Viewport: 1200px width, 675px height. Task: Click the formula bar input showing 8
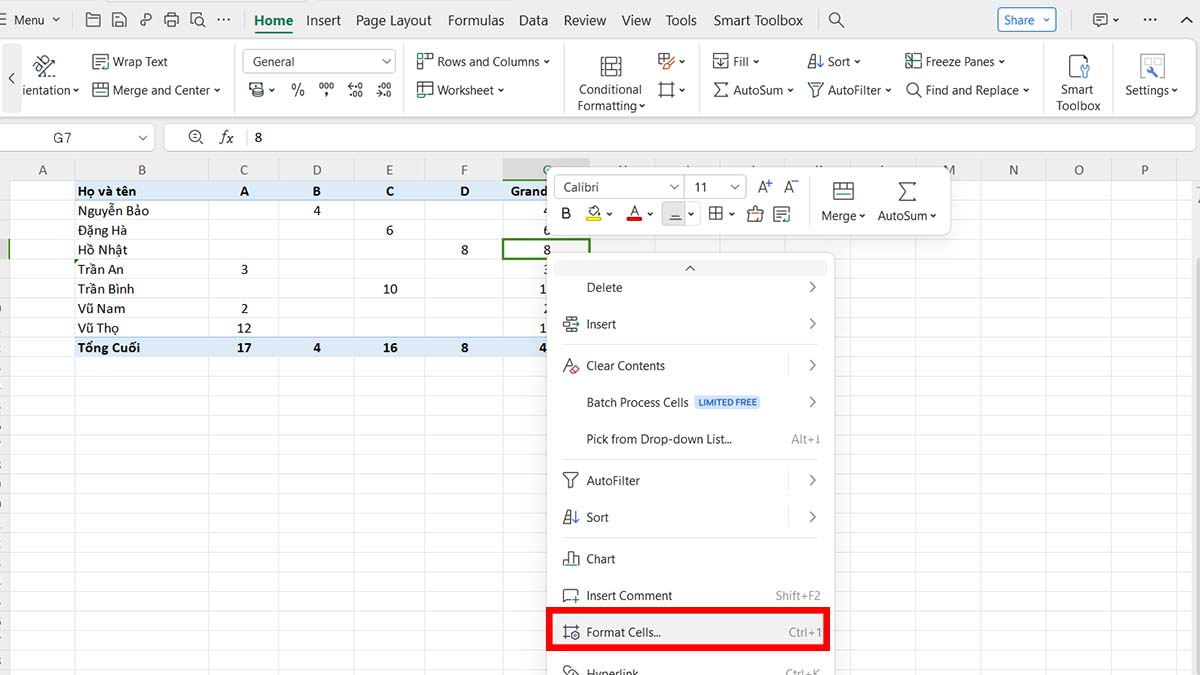[x=720, y=138]
